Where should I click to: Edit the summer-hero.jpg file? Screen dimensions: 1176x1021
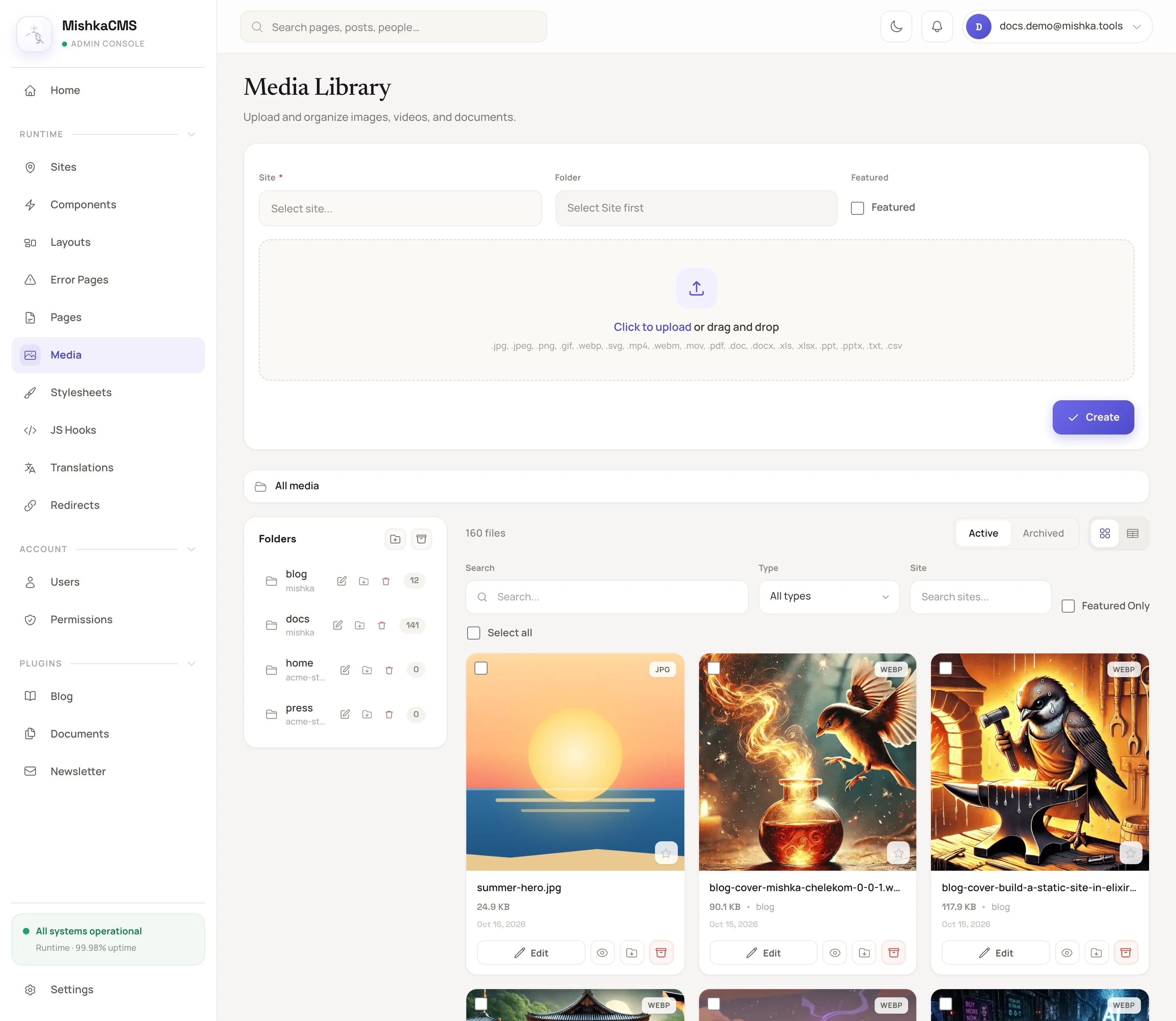click(531, 953)
